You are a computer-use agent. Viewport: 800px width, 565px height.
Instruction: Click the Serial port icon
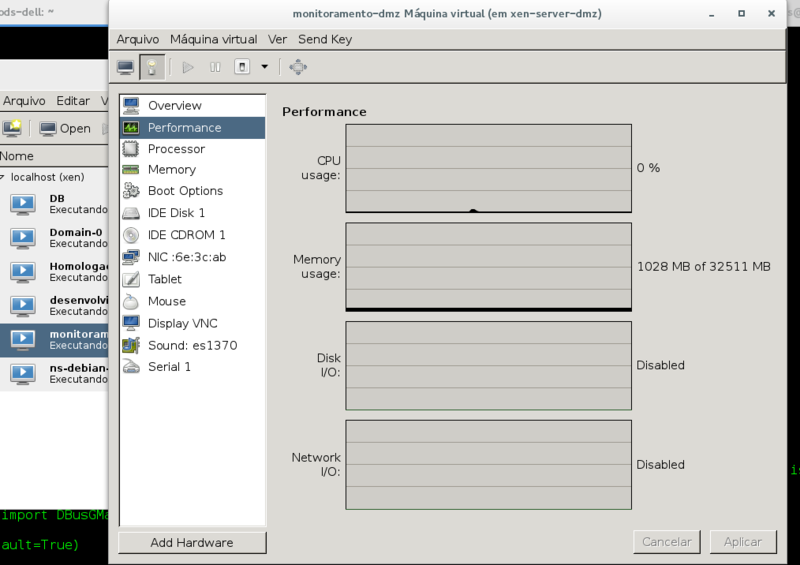(131, 366)
